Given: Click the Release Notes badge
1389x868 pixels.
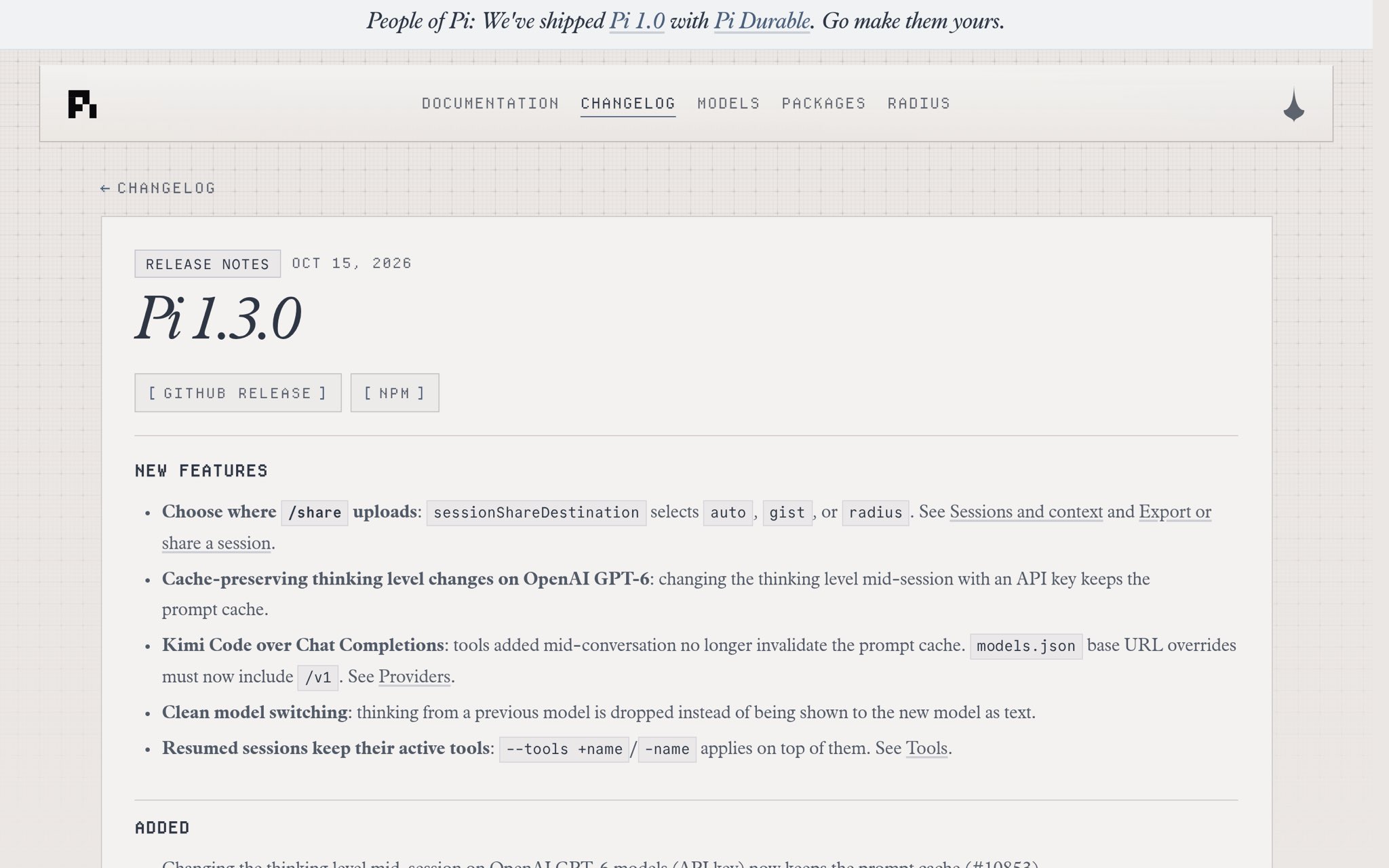Looking at the screenshot, I should pyautogui.click(x=208, y=264).
